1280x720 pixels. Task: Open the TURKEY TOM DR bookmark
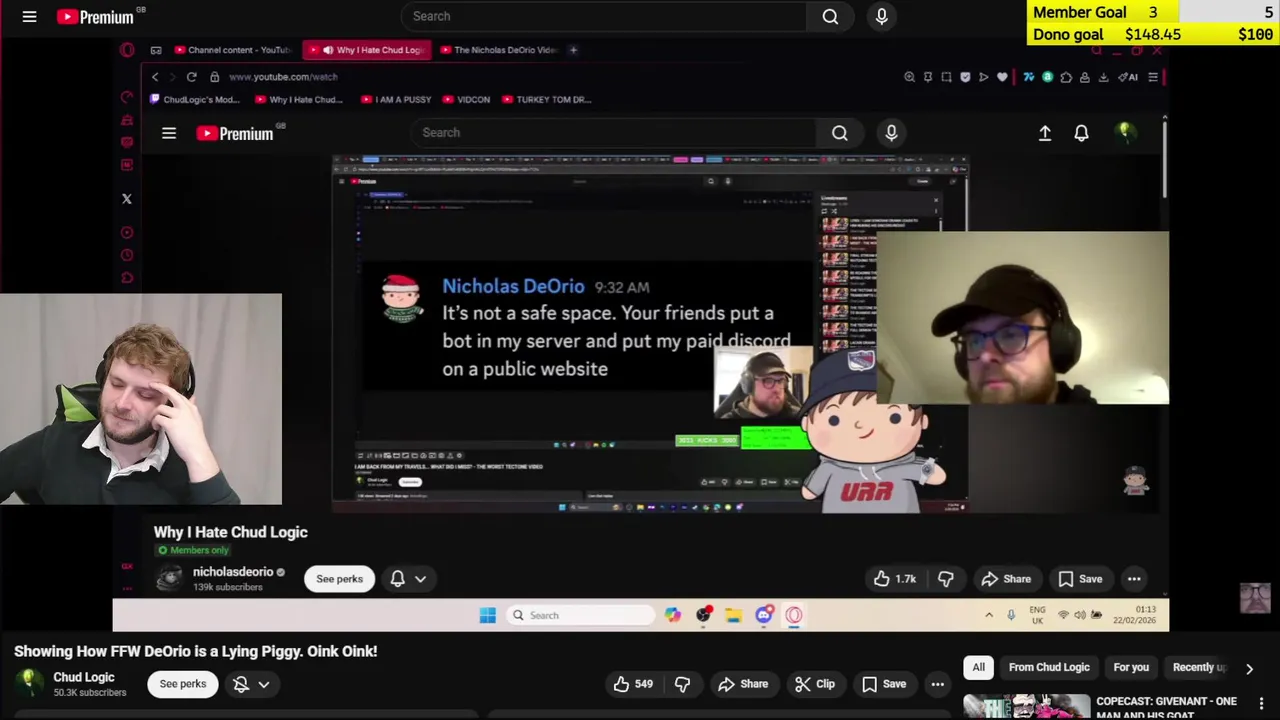pos(547,100)
